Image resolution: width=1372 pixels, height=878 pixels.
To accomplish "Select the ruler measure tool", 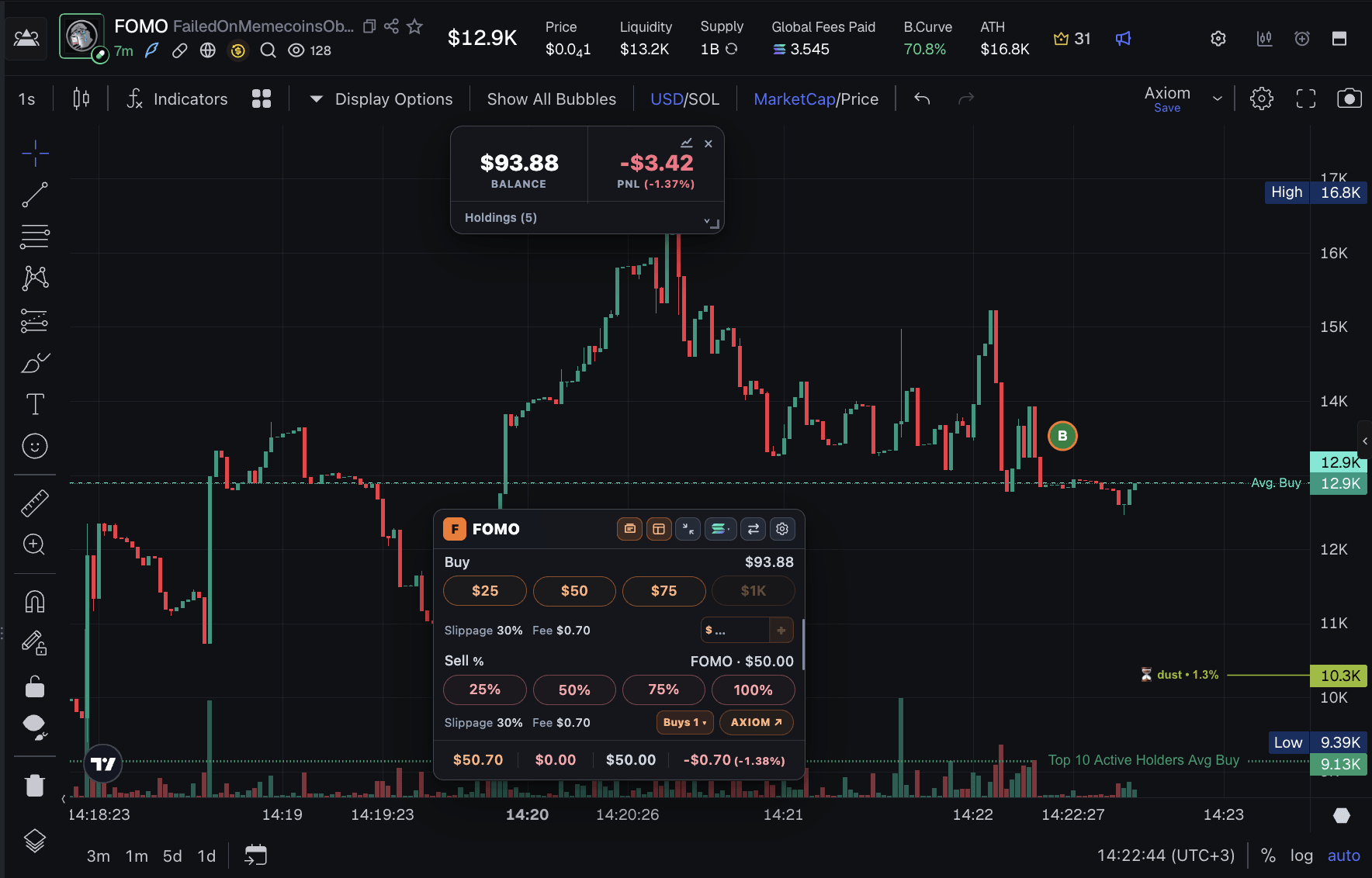I will (x=35, y=503).
